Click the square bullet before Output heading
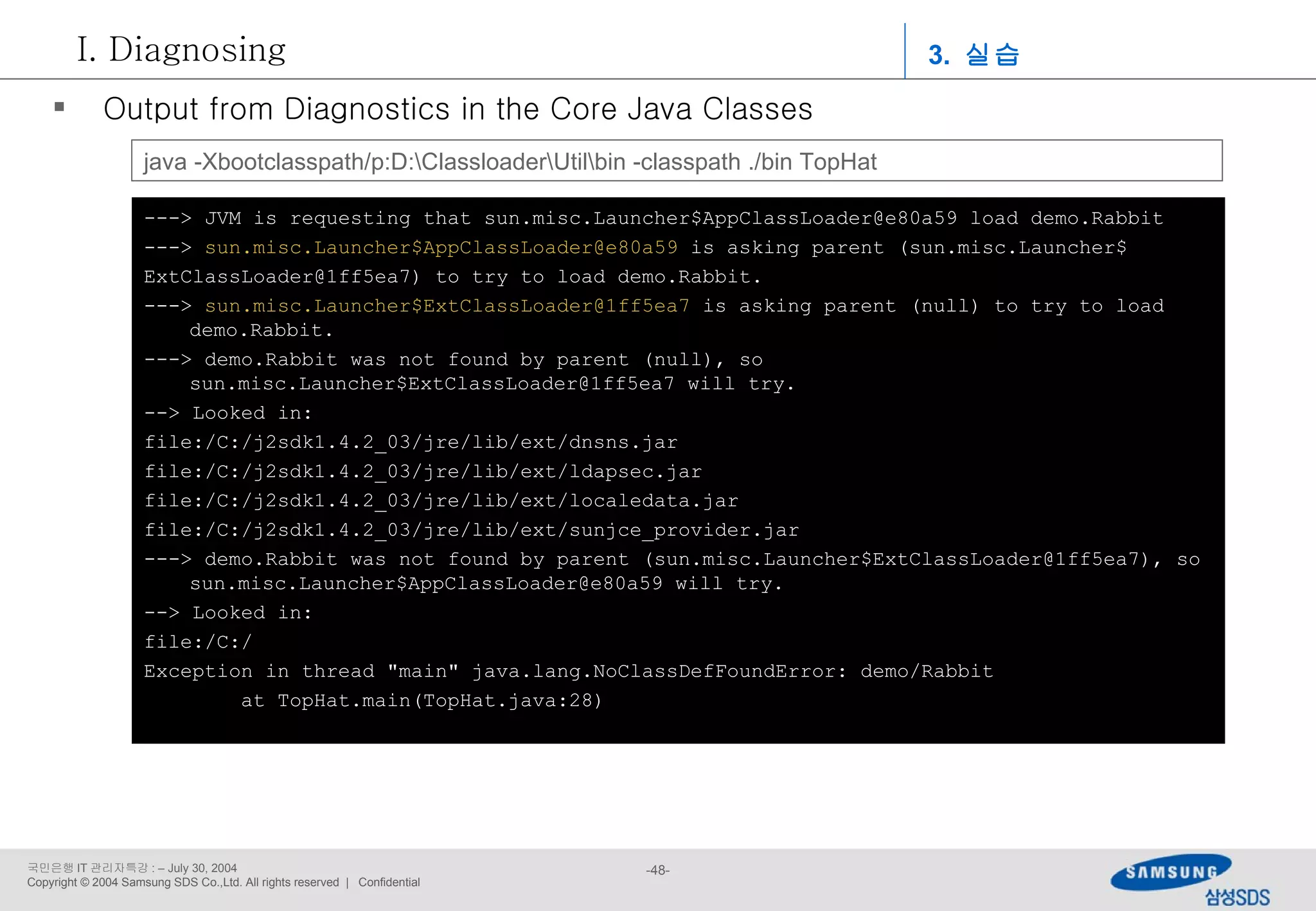 click(60, 107)
